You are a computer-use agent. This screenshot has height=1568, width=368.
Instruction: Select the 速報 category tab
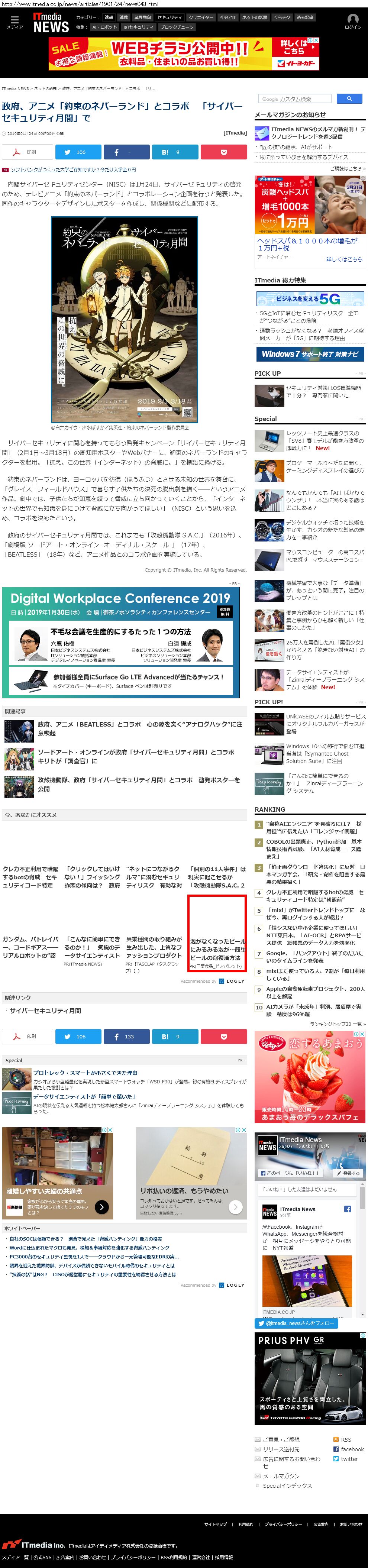click(109, 17)
